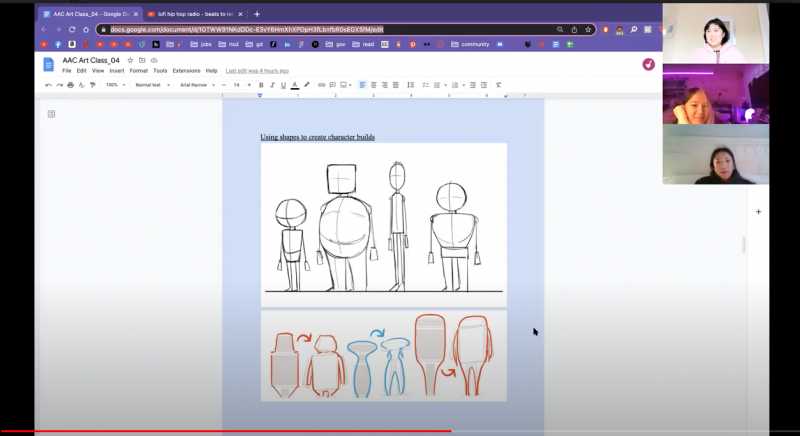Click the Undo arrow in the toolbar

48,85
